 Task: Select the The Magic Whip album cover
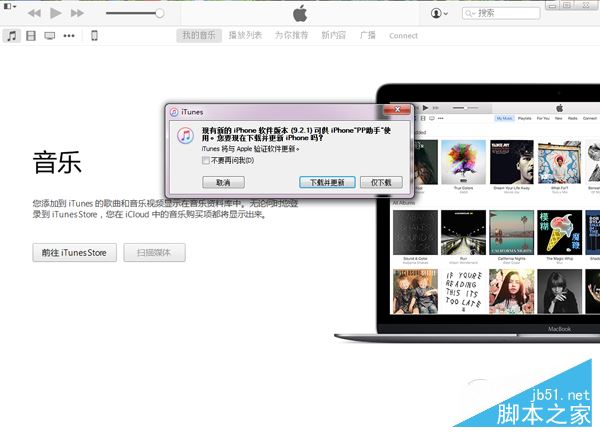[559, 233]
